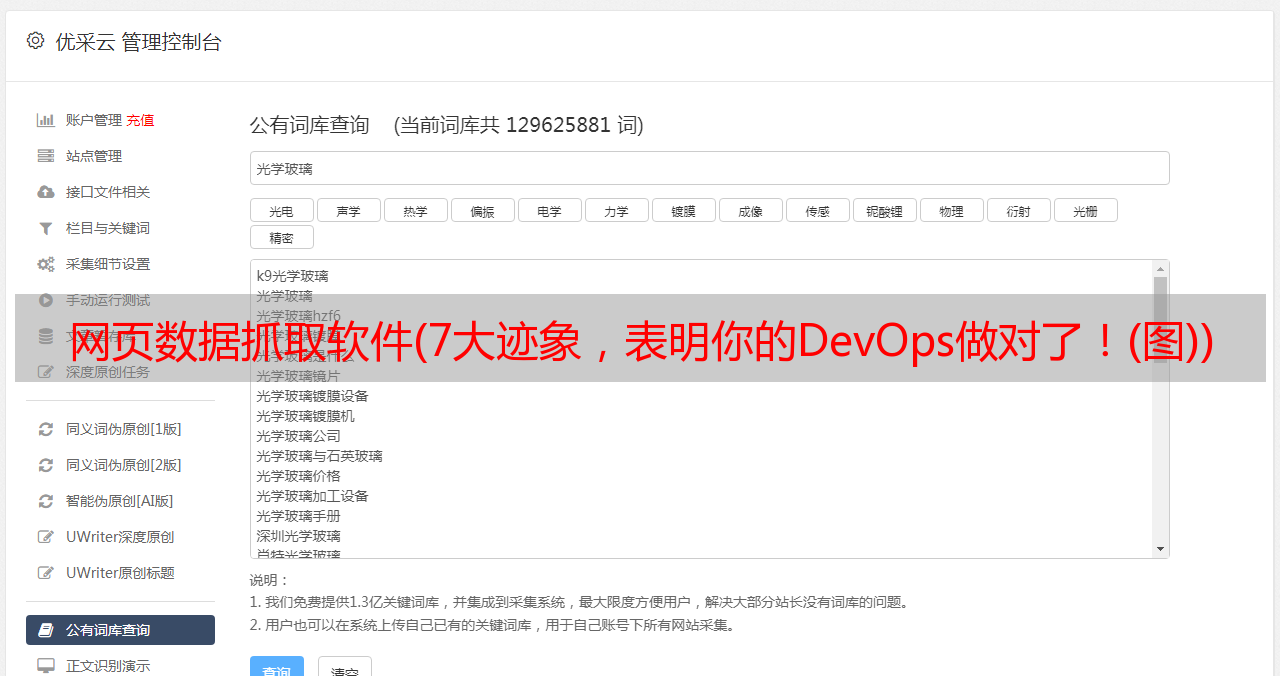Click the refresh icon beside 同义词伪原创[1版]
Screen dimensions: 1280x676
pyautogui.click(x=46, y=429)
